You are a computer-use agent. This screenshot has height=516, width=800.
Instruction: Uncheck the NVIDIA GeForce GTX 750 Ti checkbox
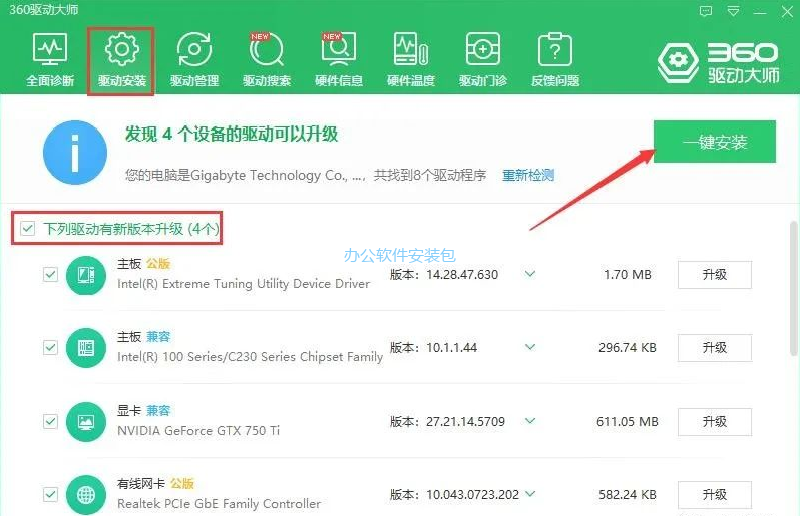click(x=50, y=422)
